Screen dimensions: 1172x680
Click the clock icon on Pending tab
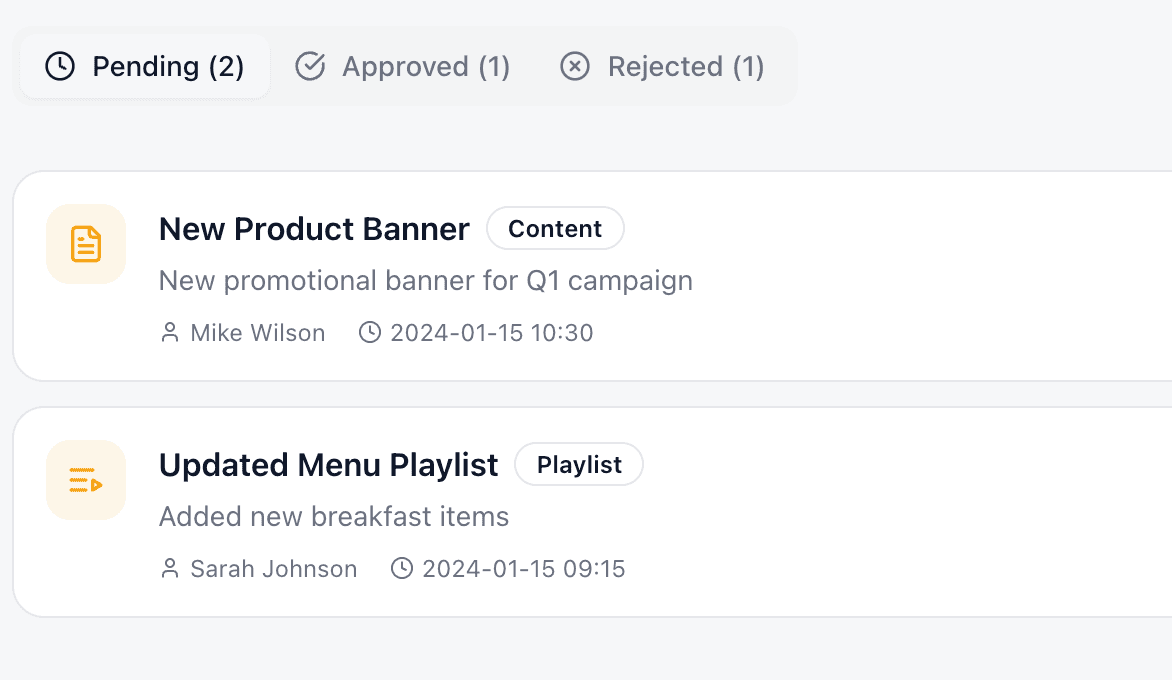60,67
